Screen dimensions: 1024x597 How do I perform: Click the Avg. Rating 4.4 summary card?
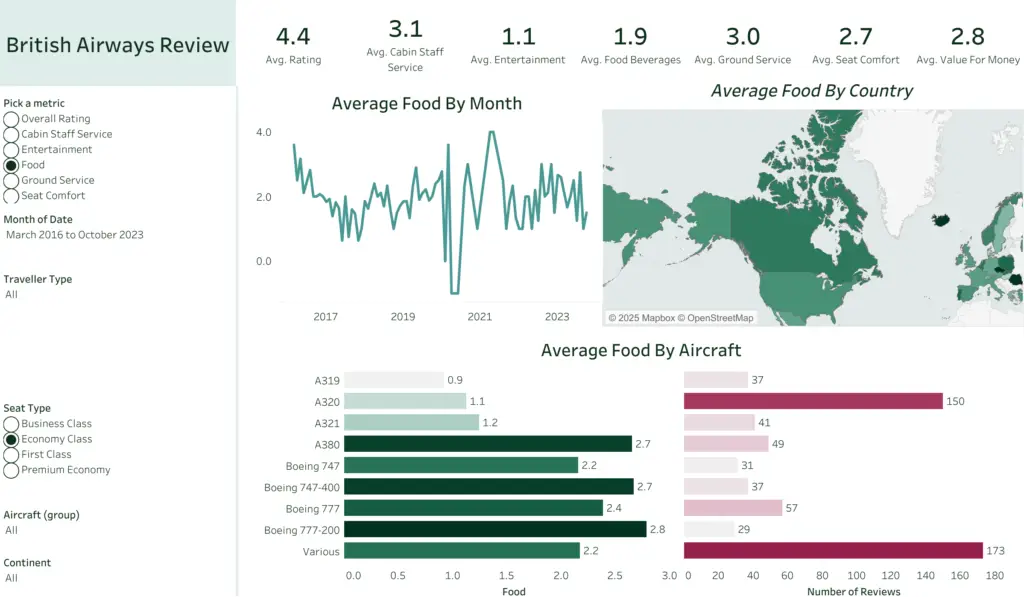[x=293, y=46]
